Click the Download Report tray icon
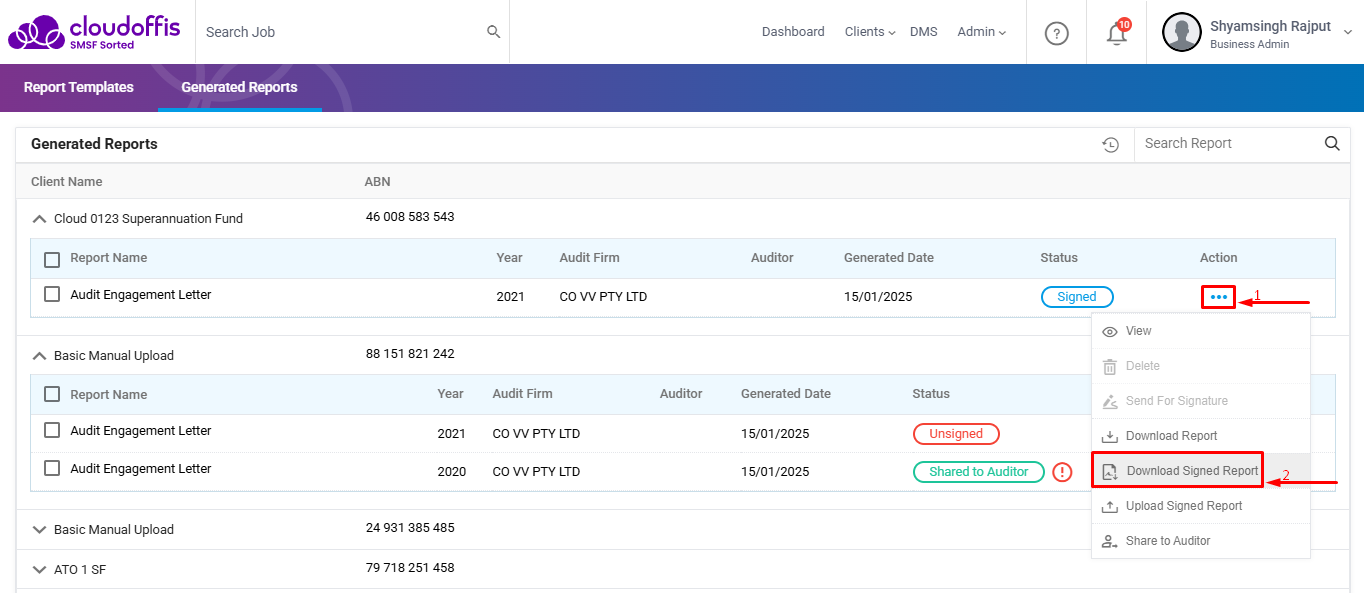Image resolution: width=1364 pixels, height=593 pixels. pyautogui.click(x=1109, y=436)
